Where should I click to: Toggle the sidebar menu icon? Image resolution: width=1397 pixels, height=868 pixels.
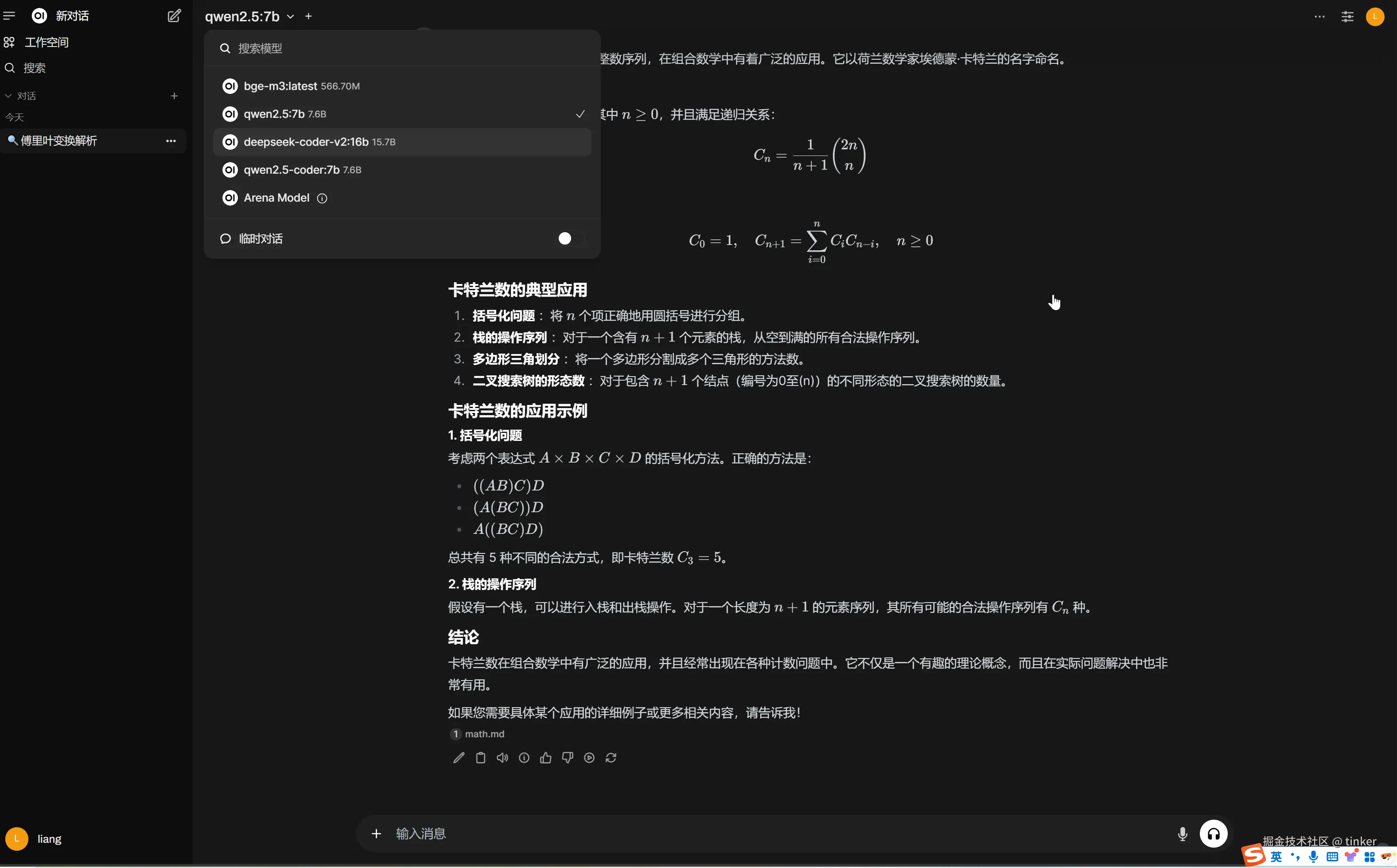coord(9,16)
